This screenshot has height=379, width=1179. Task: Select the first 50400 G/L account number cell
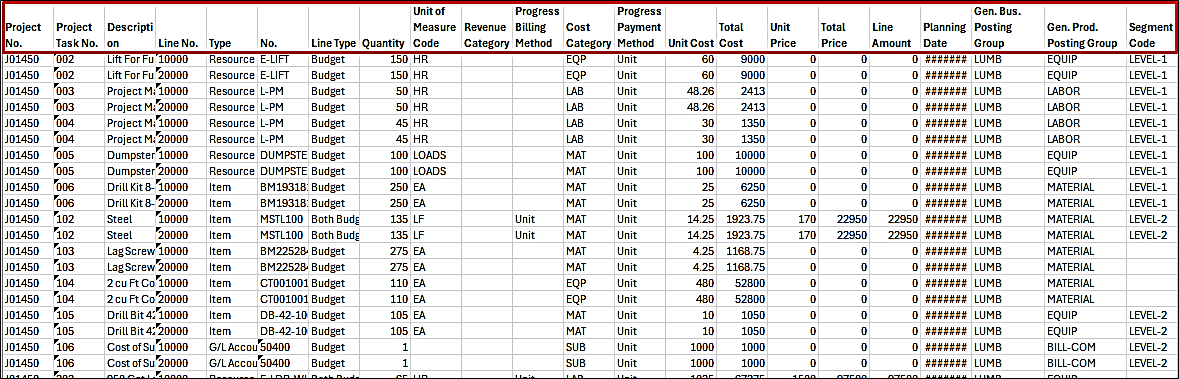[x=283, y=346]
